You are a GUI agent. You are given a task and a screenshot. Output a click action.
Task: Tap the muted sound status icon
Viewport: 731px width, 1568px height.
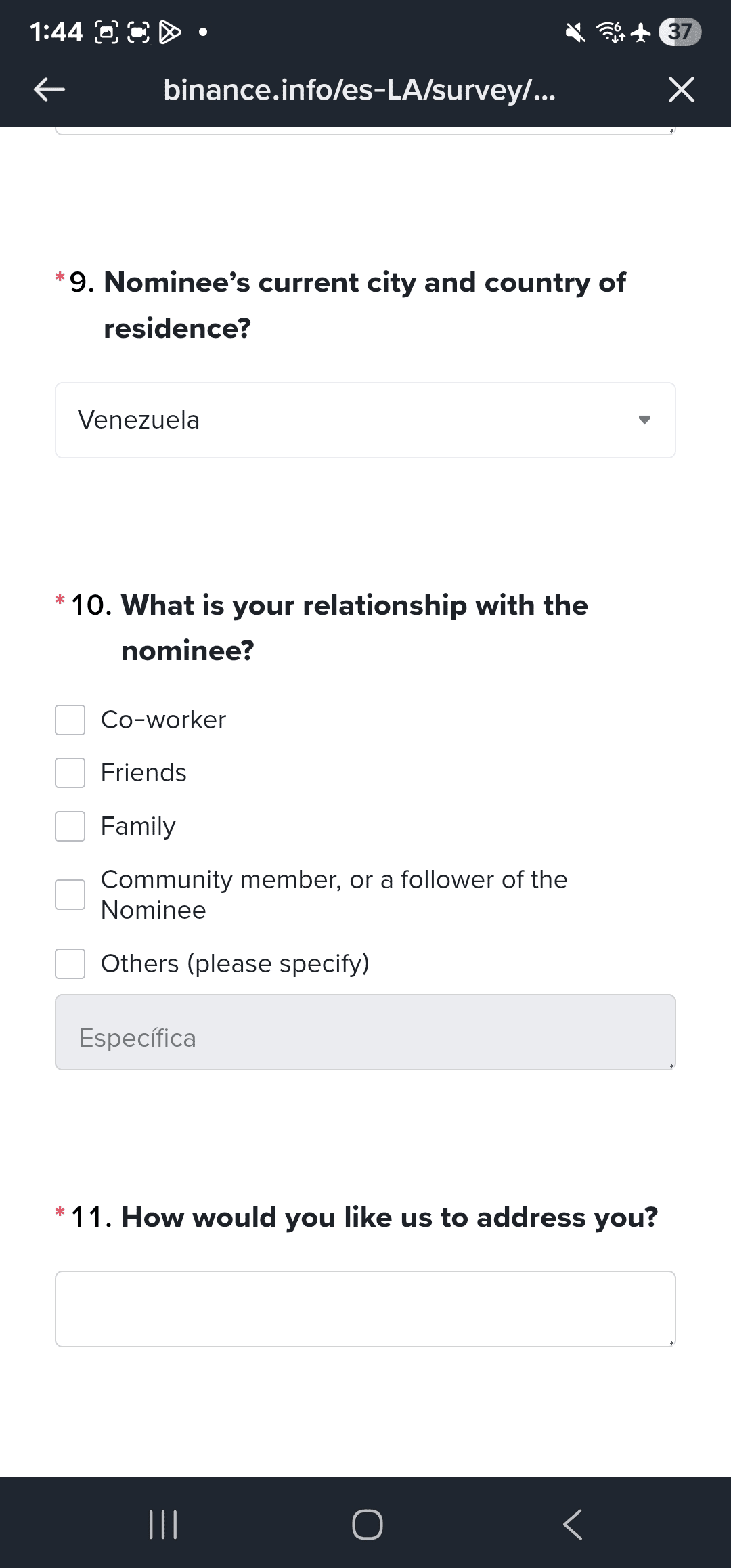575,32
